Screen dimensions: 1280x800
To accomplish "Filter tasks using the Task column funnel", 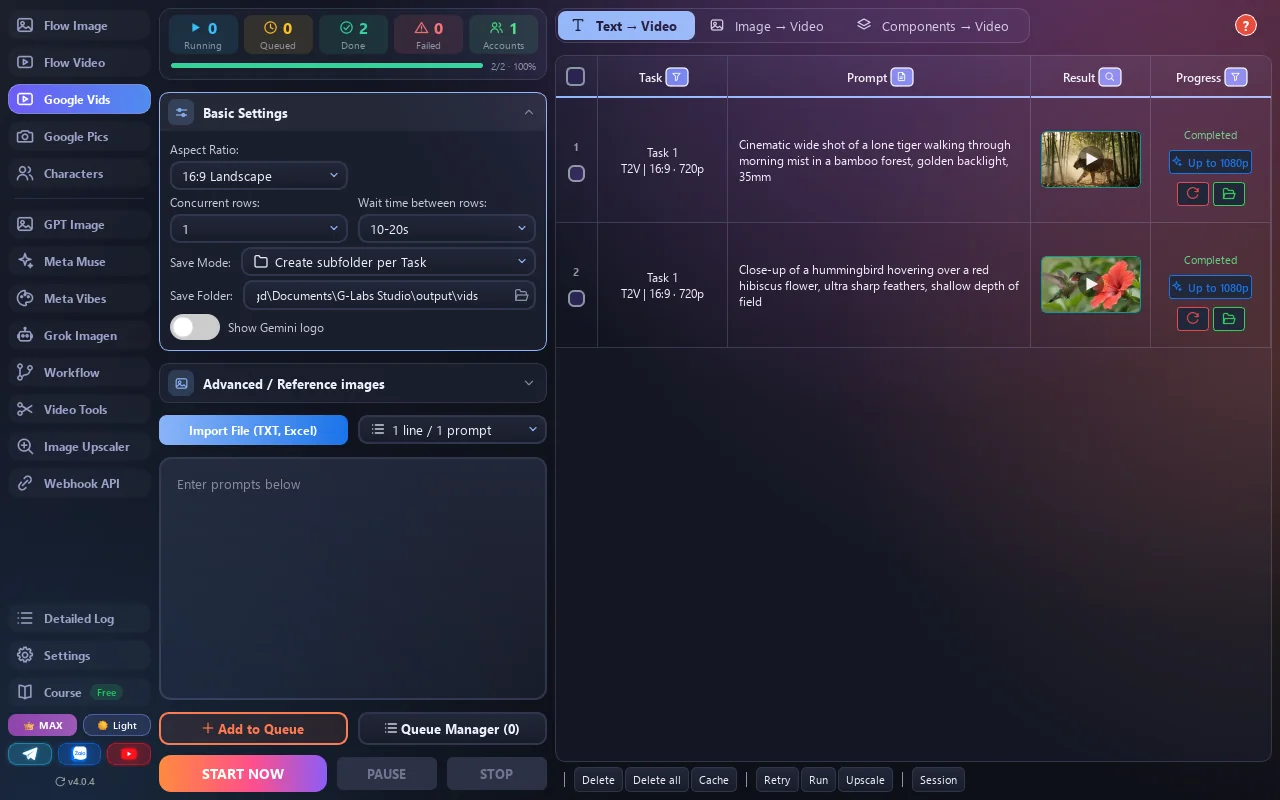I will point(677,77).
